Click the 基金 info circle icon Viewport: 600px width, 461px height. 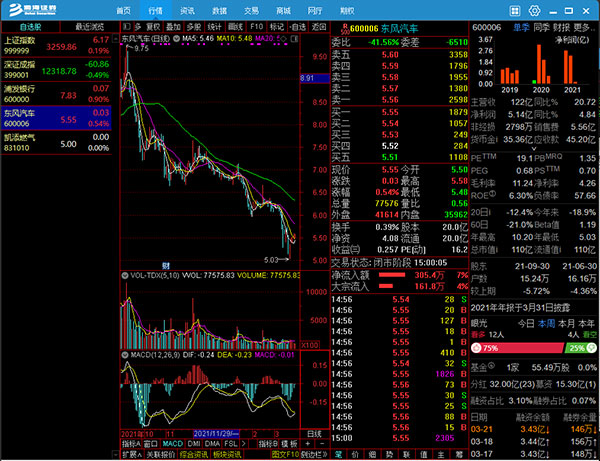pos(491,365)
